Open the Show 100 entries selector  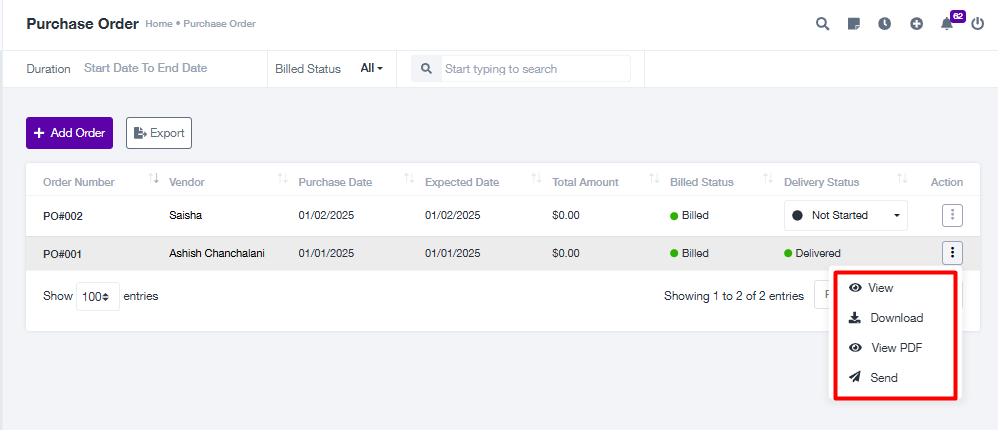click(98, 296)
